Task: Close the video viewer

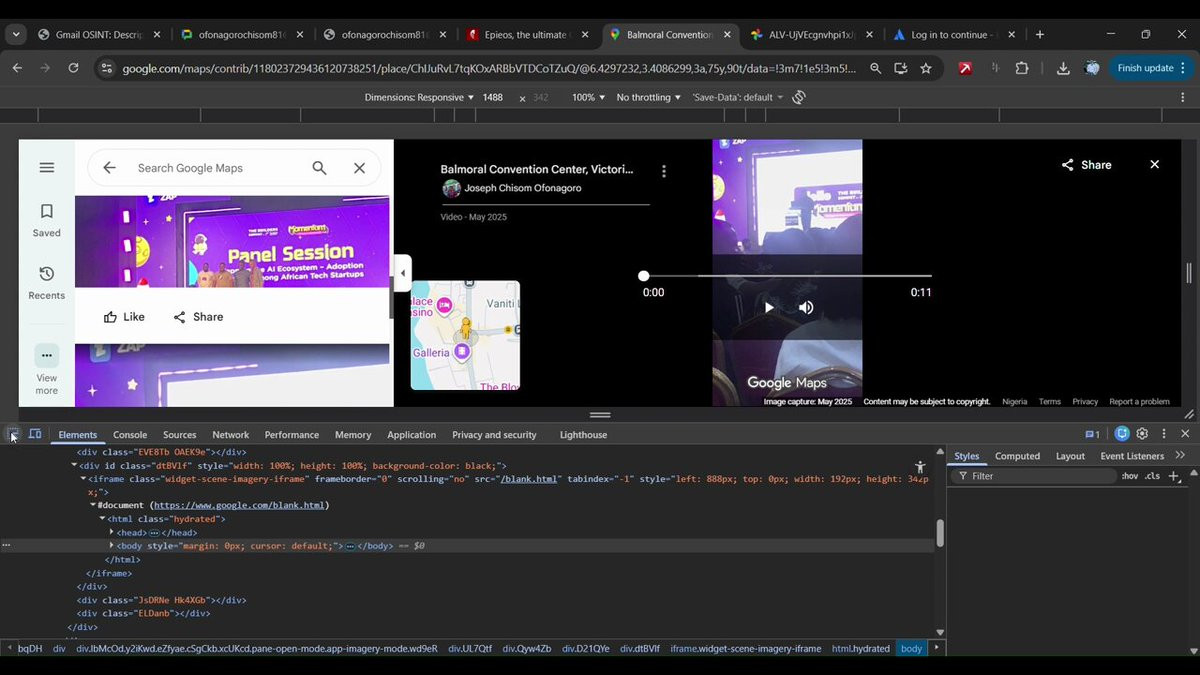Action: (1154, 165)
